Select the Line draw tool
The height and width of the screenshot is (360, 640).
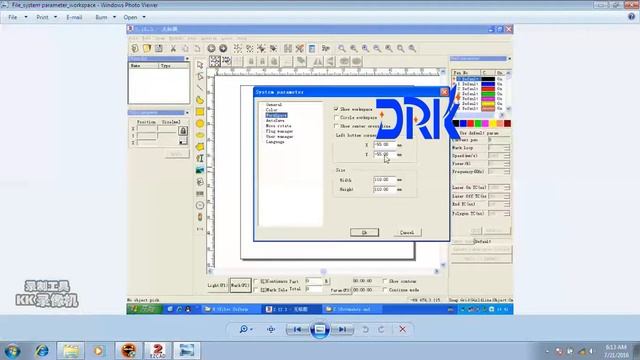coord(200,88)
